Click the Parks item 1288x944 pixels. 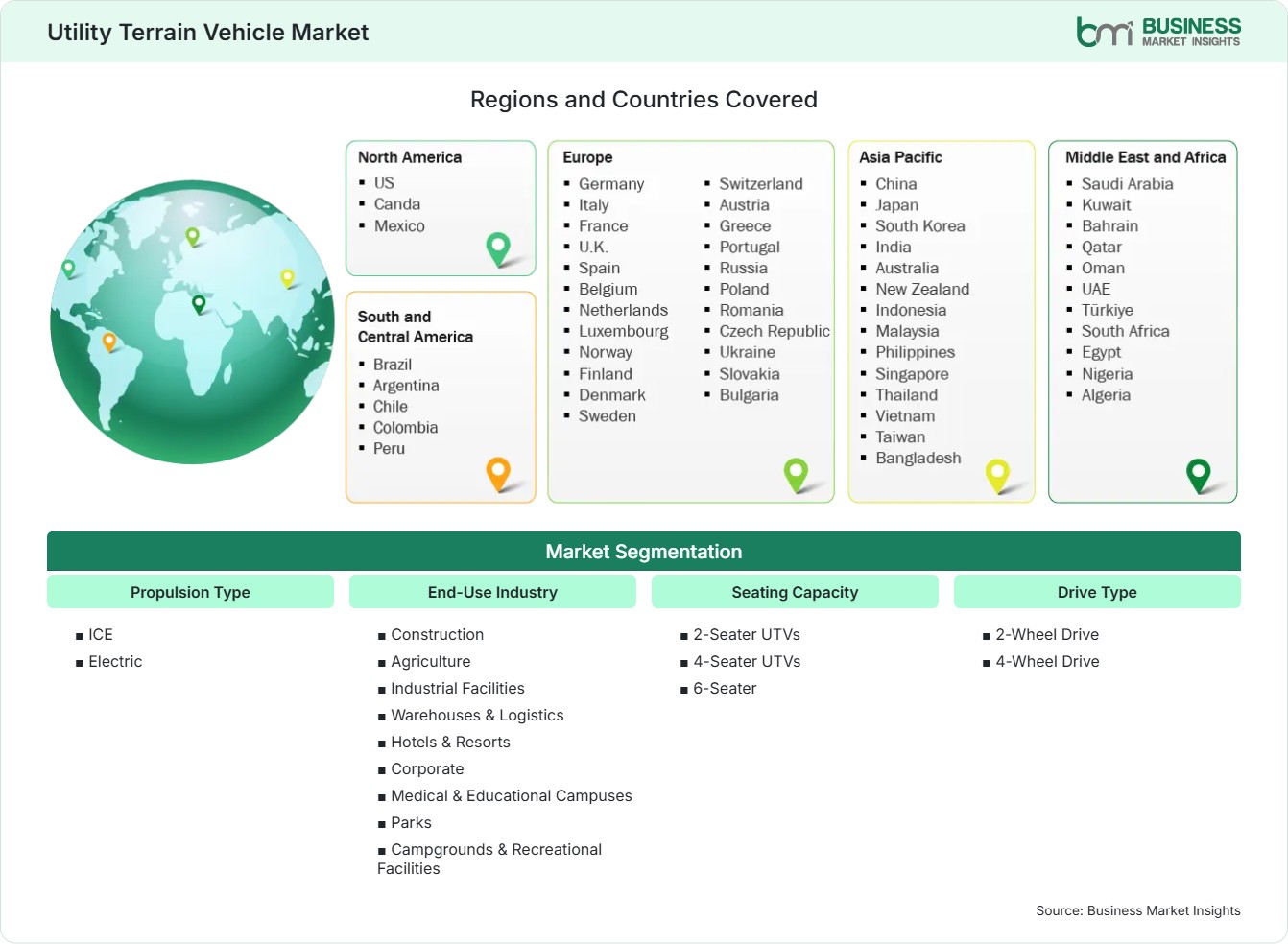click(411, 823)
